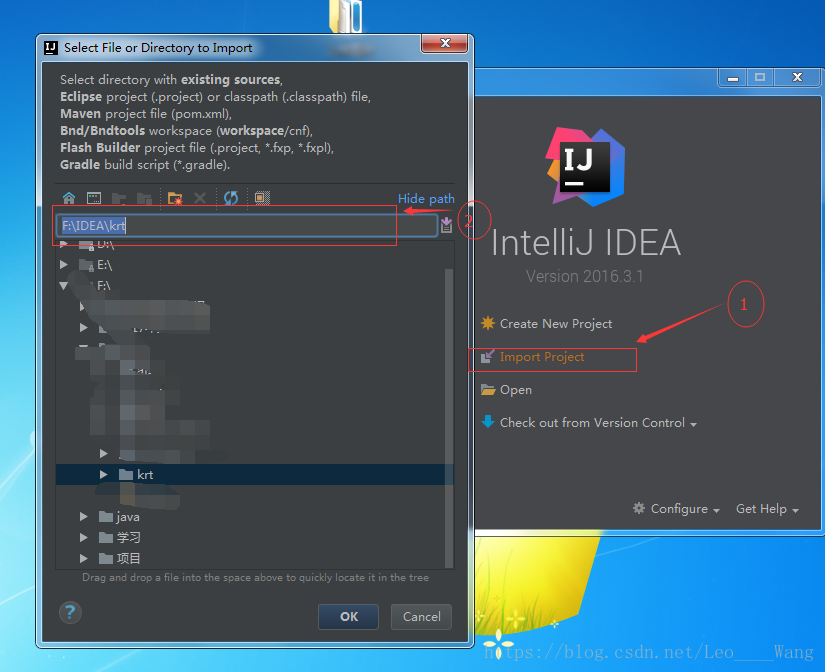Viewport: 825px width, 672px height.
Task: Click Create New Project on welcome screen
Action: click(556, 324)
